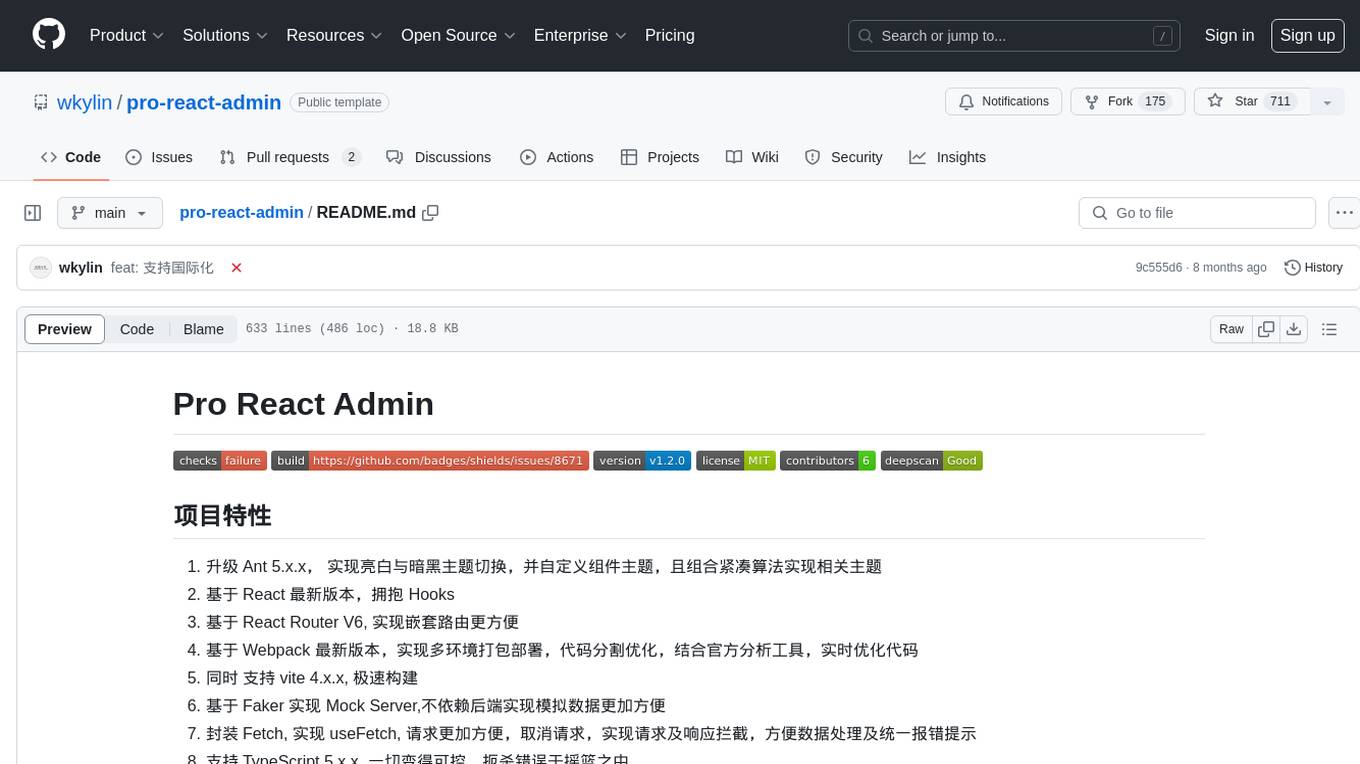Open the commit message 'feat: 支持国际化'
Image resolution: width=1360 pixels, height=764 pixels.
coord(162,268)
